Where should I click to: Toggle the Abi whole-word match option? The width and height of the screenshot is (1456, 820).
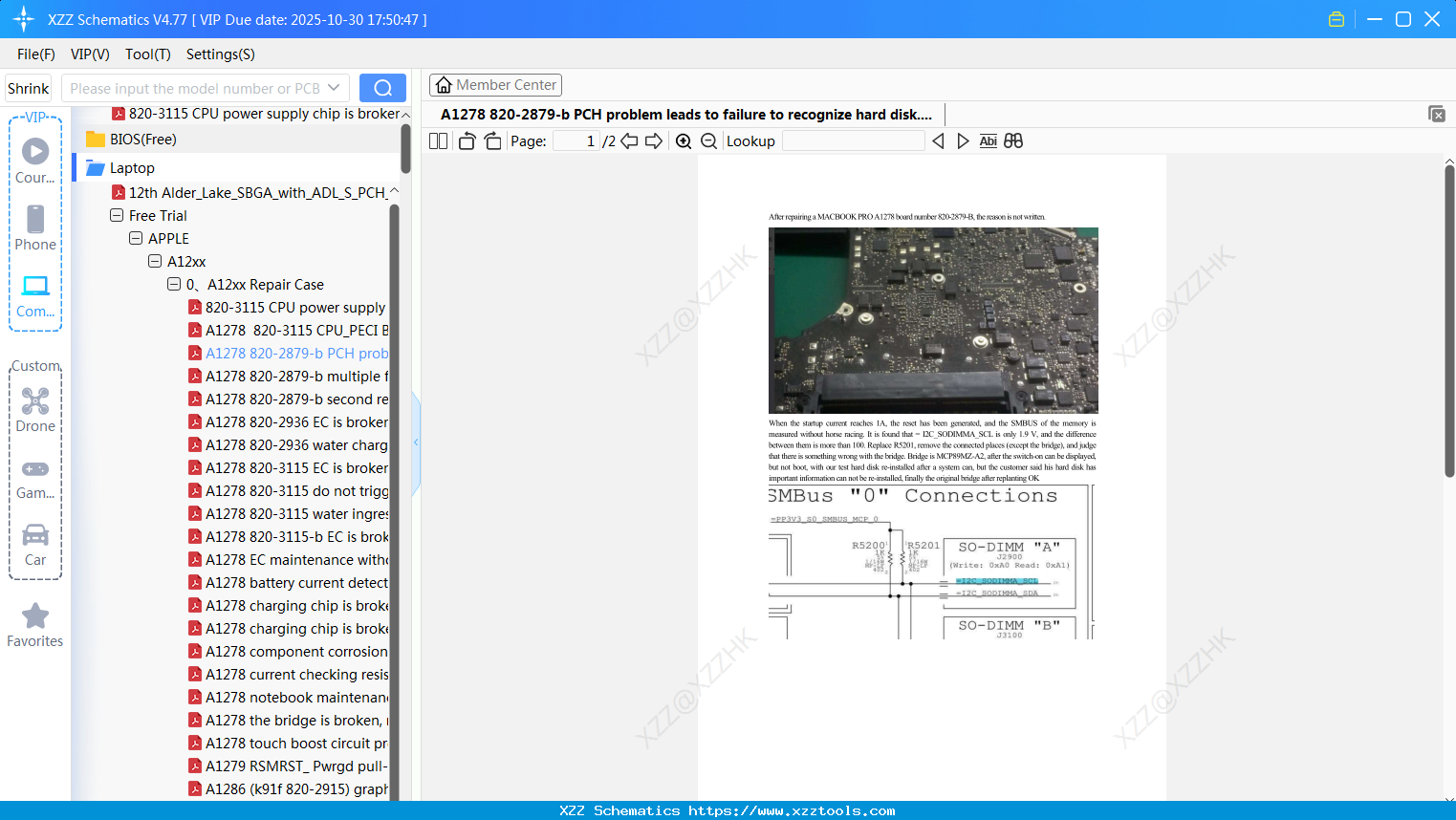click(x=988, y=141)
